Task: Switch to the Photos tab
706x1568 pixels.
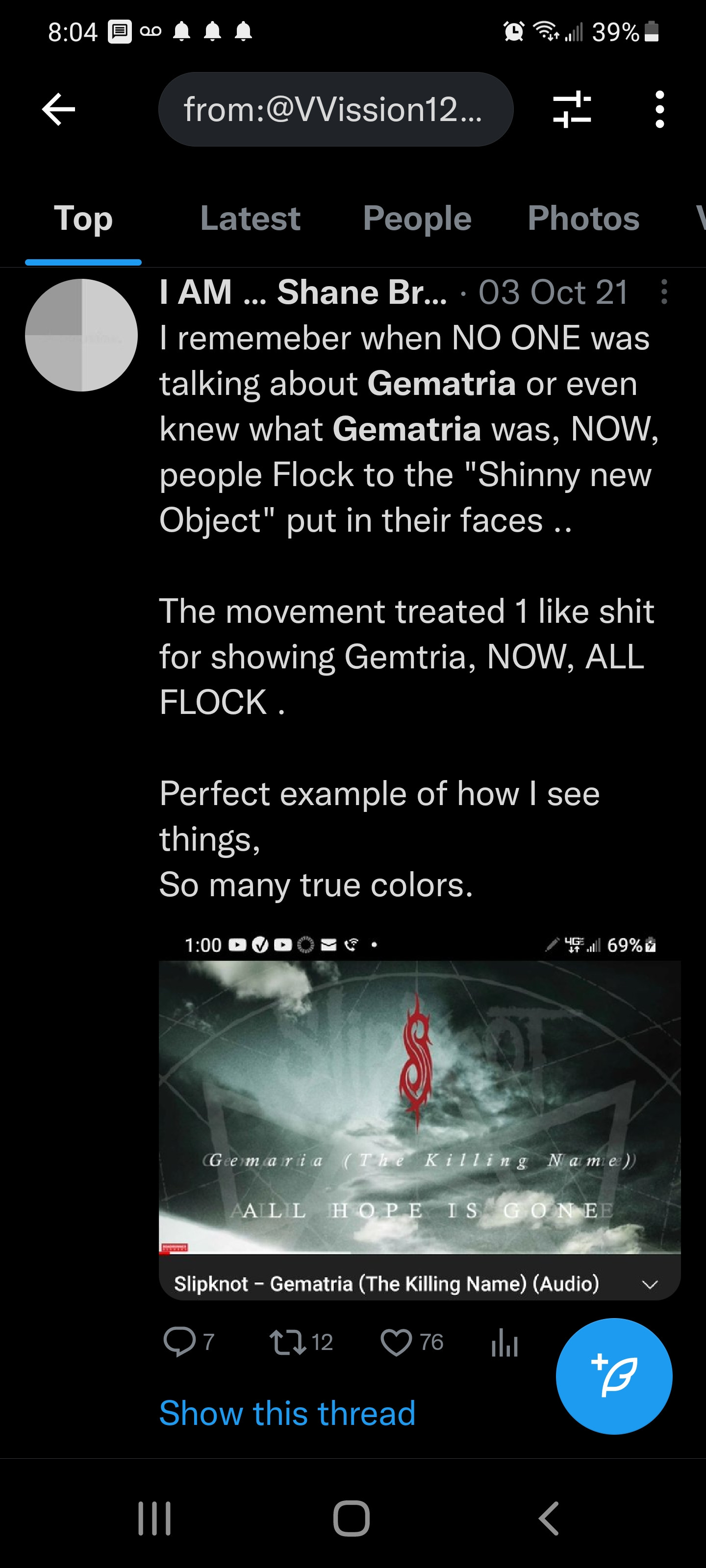Action: click(x=583, y=218)
